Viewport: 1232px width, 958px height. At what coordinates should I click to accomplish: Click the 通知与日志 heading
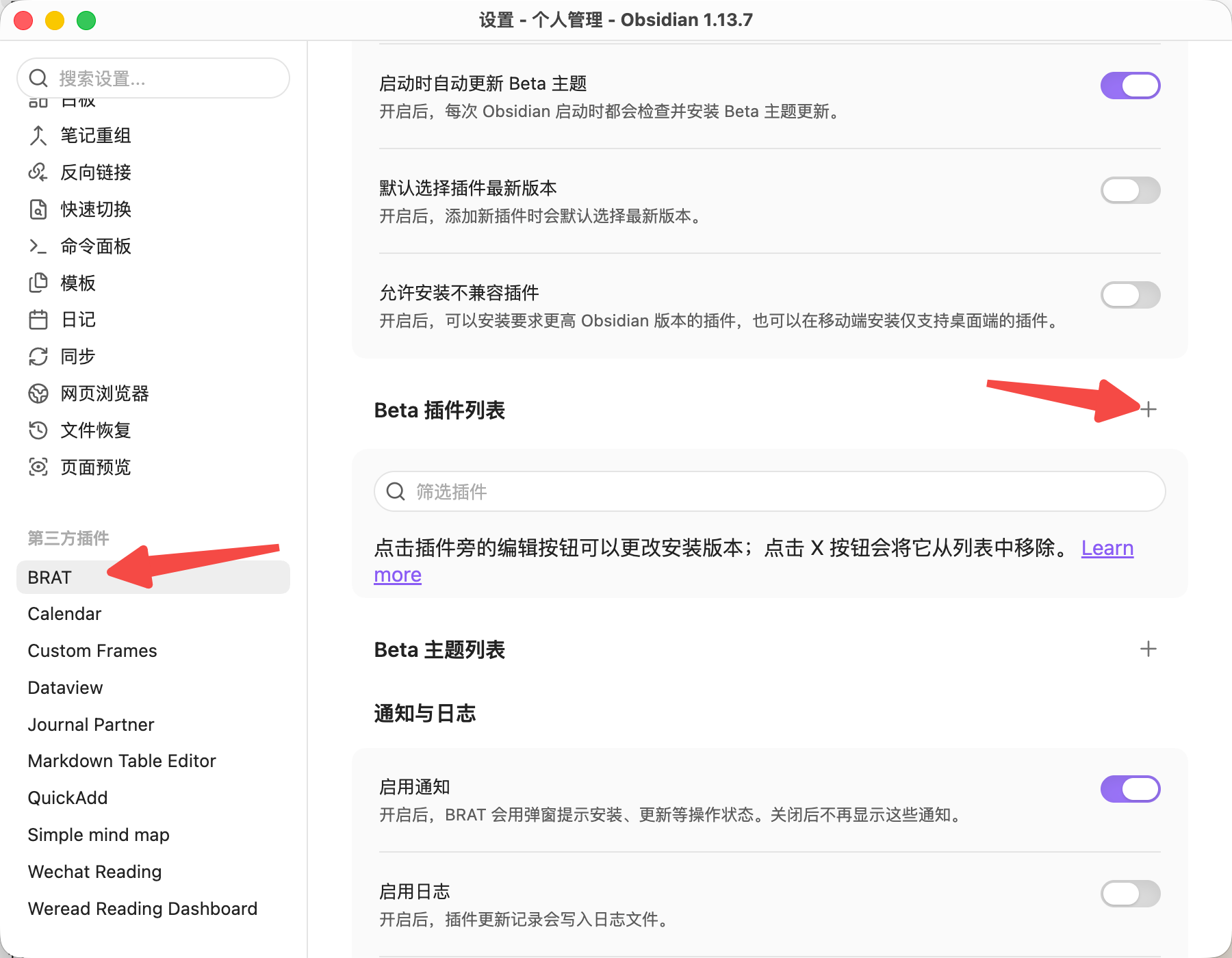pyautogui.click(x=425, y=714)
